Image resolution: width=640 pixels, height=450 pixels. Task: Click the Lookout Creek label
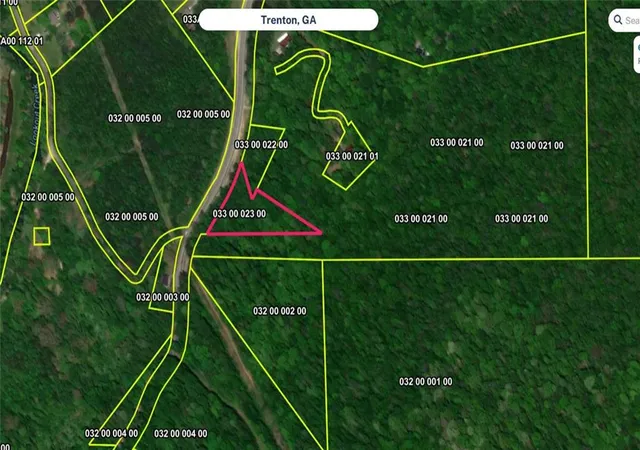pyautogui.click(x=36, y=114)
